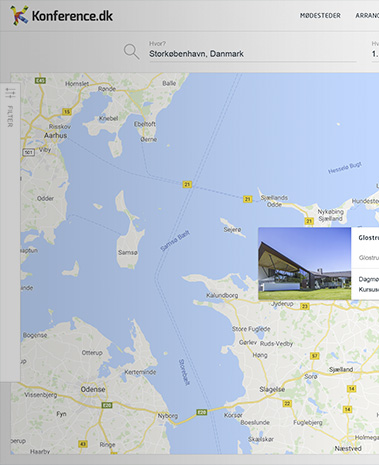Click the magnifying glass search icon

(131, 52)
